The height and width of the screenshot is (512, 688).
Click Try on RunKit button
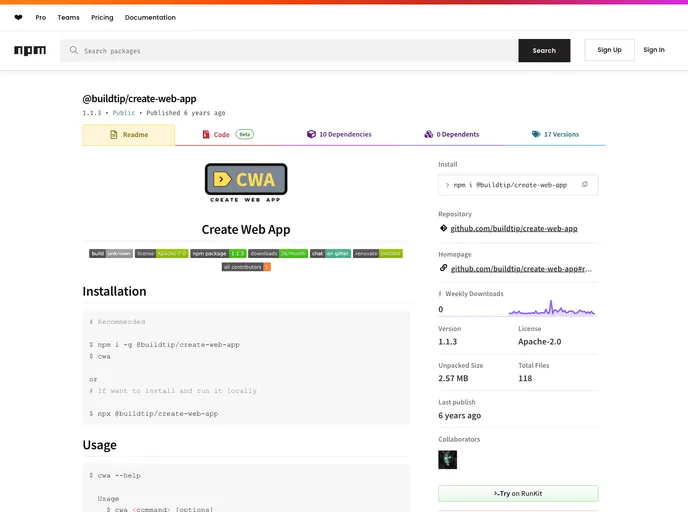point(518,494)
